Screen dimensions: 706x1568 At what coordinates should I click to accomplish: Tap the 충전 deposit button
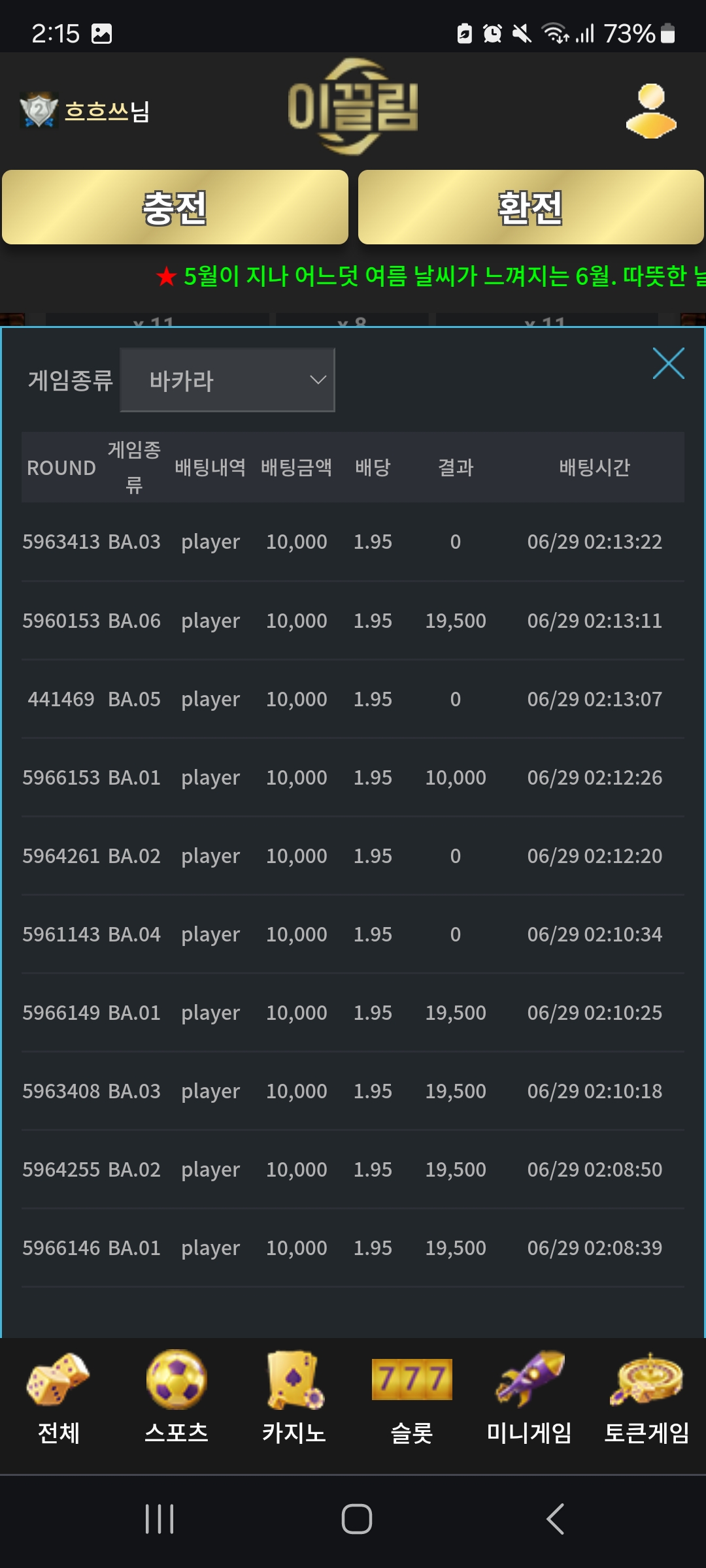pyautogui.click(x=175, y=207)
